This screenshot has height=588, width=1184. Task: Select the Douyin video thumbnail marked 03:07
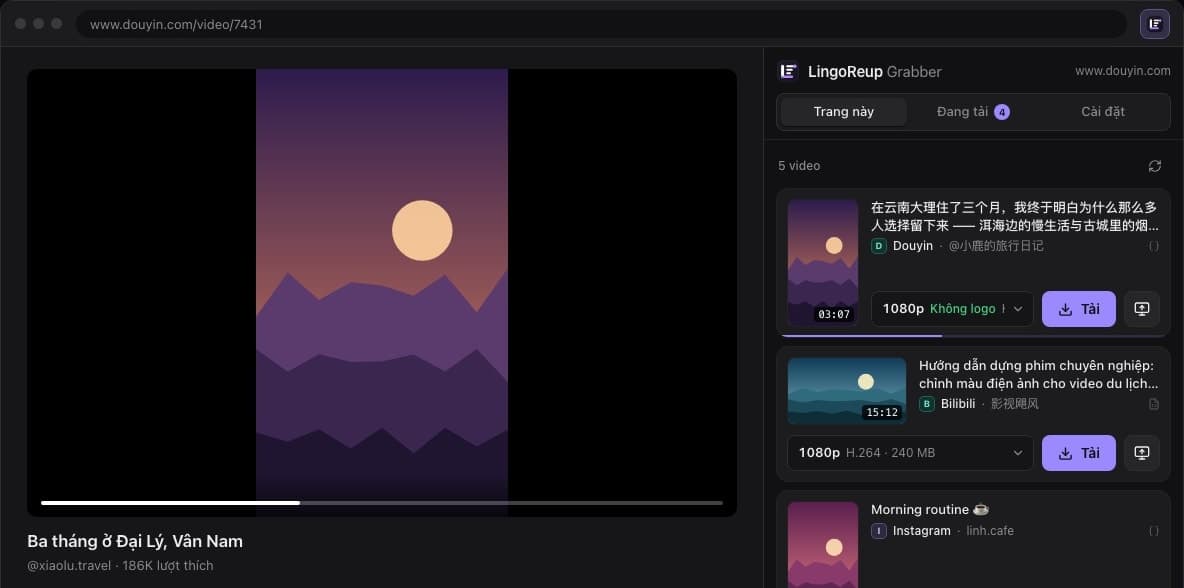823,263
